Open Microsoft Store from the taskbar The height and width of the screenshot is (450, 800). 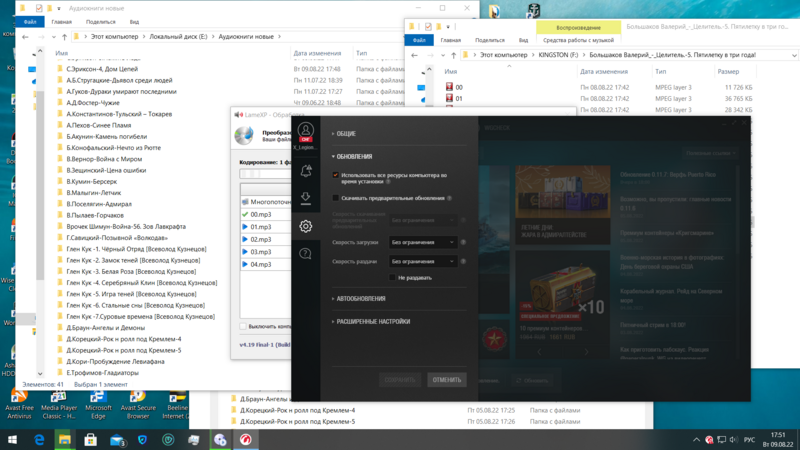click(x=91, y=440)
